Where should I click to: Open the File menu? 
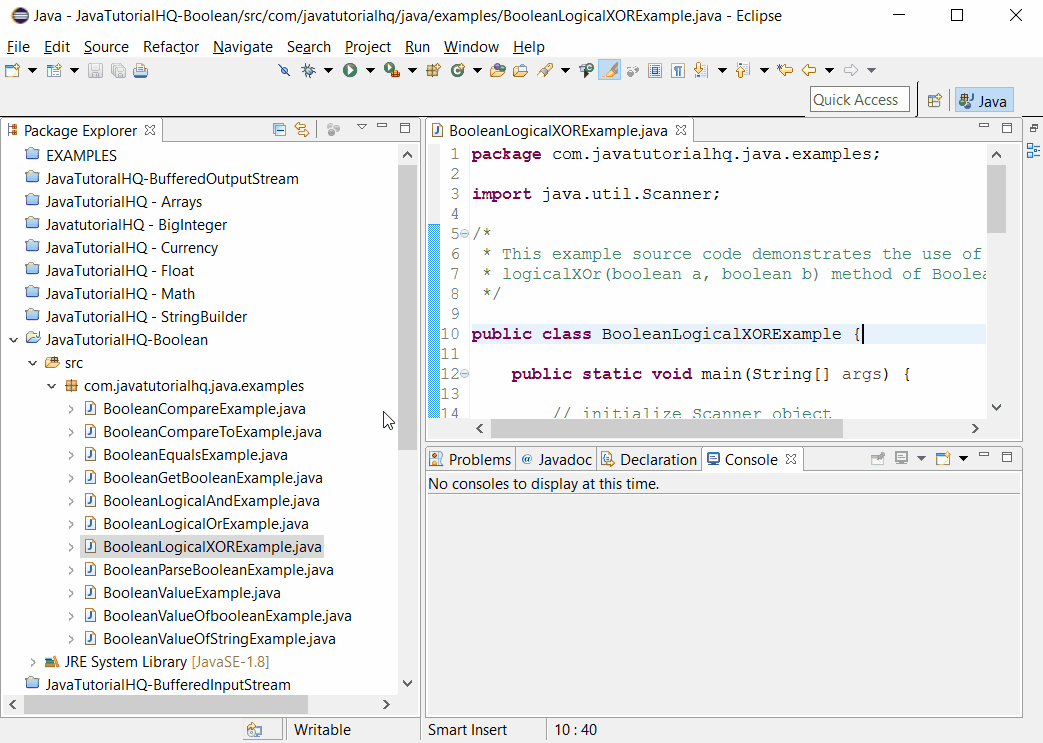tap(18, 47)
